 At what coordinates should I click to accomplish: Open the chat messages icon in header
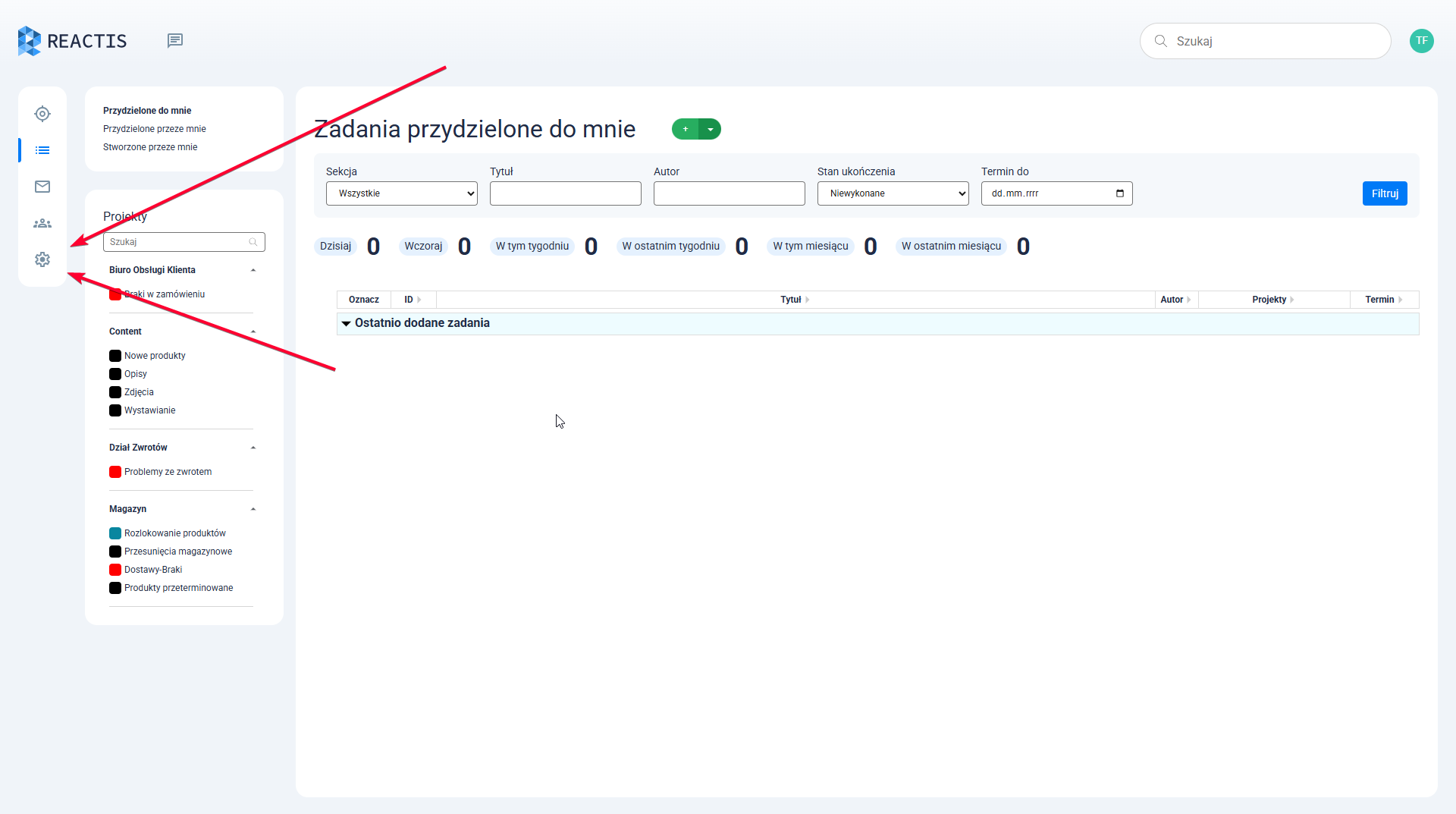[x=175, y=40]
